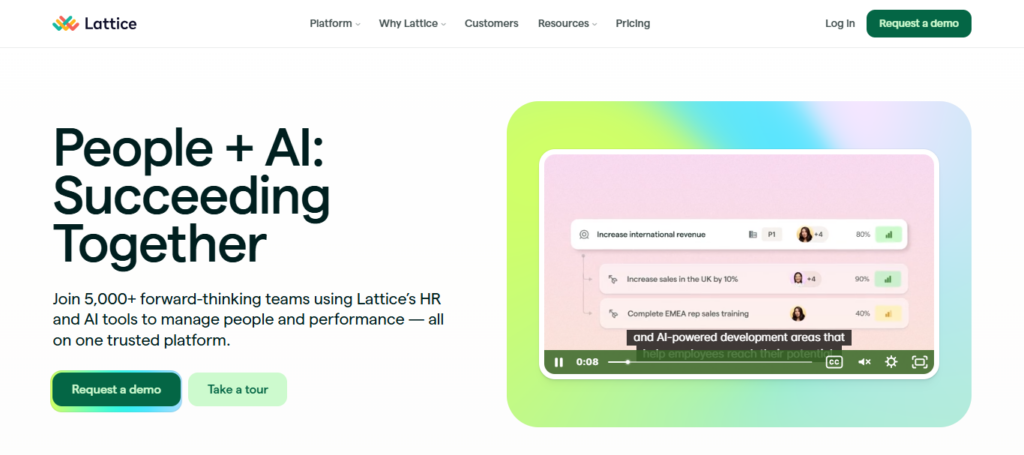Click the Take a tour button
The image size is (1024, 455).
(x=238, y=390)
